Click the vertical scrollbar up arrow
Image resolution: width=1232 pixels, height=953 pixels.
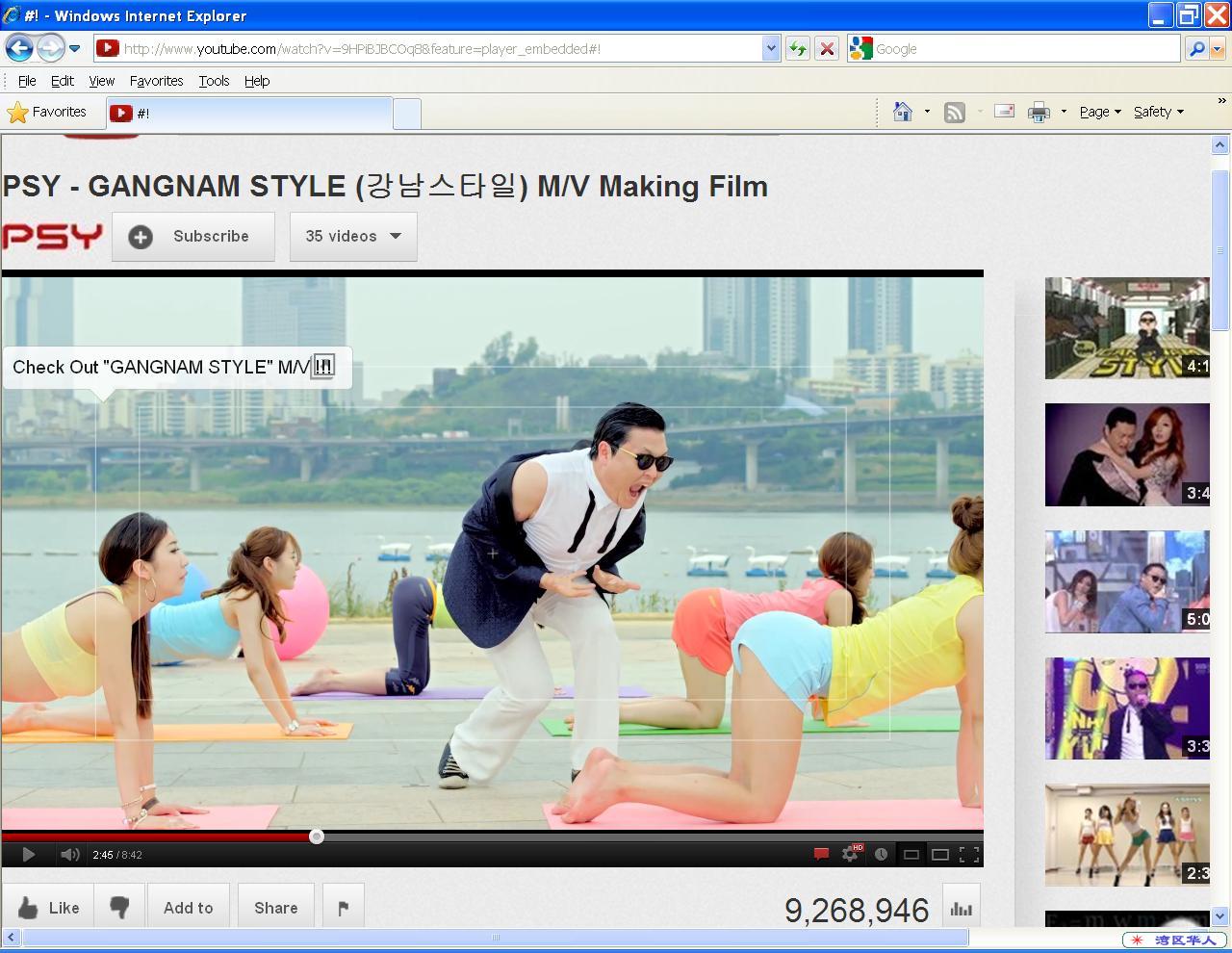1219,145
